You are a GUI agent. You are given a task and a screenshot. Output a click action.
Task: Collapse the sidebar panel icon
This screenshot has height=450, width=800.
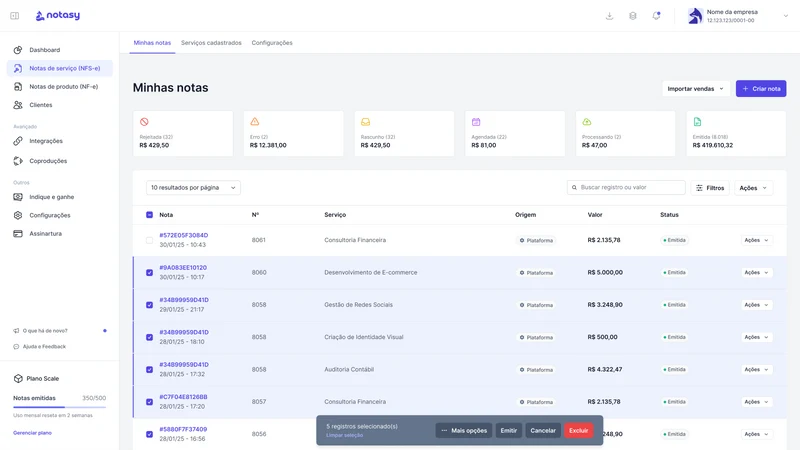pyautogui.click(x=15, y=16)
